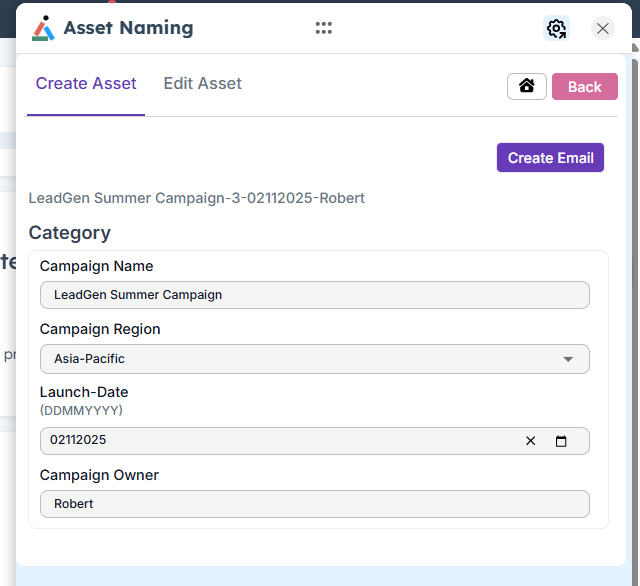The width and height of the screenshot is (640, 586).
Task: Click the Campaign Region dropdown arrow
Action: 568,359
